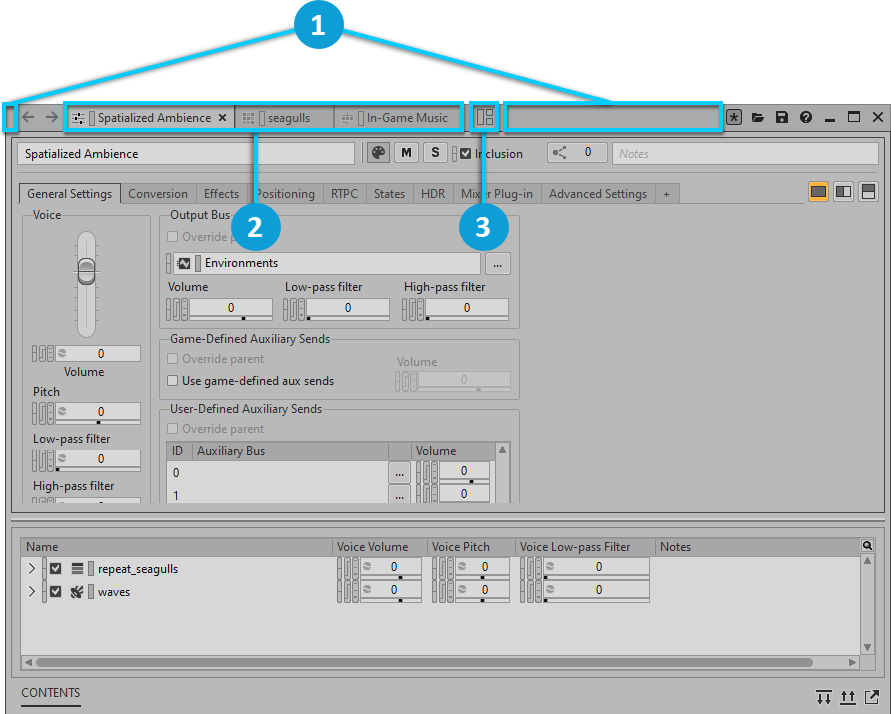Screen dimensions: 891x714
Task: Click the search icon in contents list
Action: click(867, 546)
